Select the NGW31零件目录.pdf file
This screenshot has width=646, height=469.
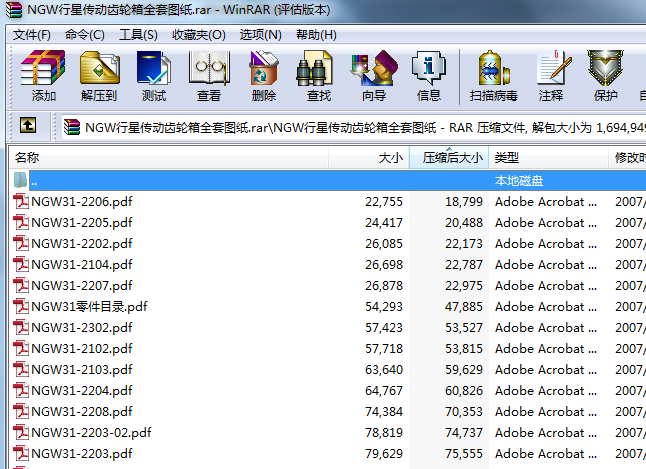89,306
